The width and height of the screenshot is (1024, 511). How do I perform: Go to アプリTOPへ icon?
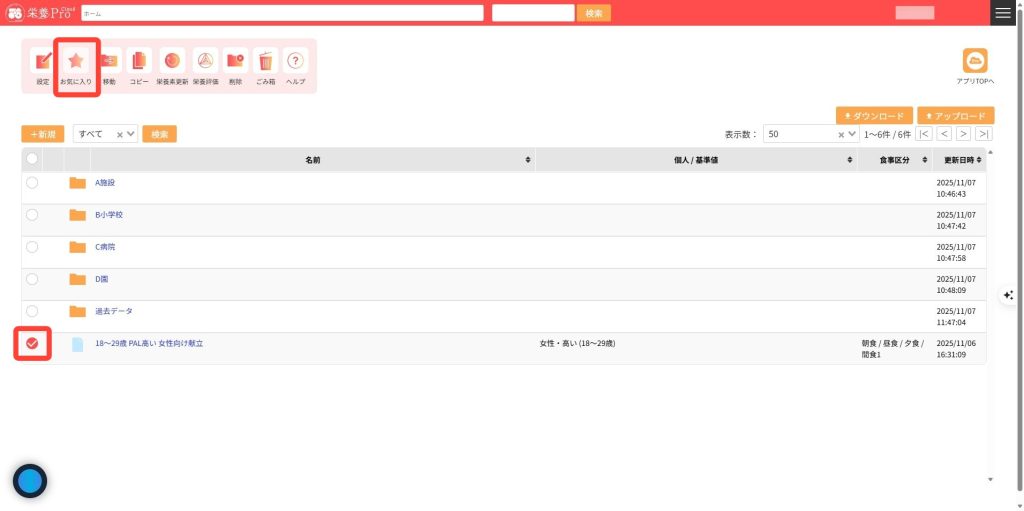pos(974,61)
